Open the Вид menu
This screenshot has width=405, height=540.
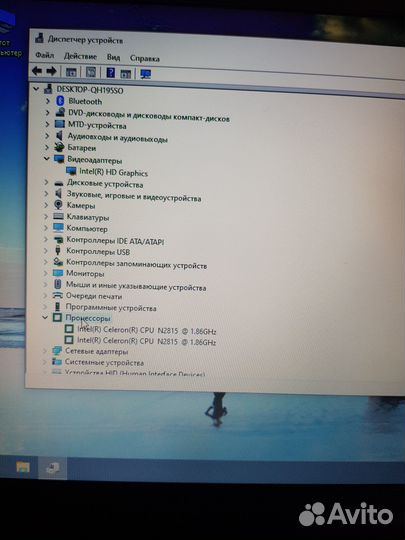coord(113,57)
